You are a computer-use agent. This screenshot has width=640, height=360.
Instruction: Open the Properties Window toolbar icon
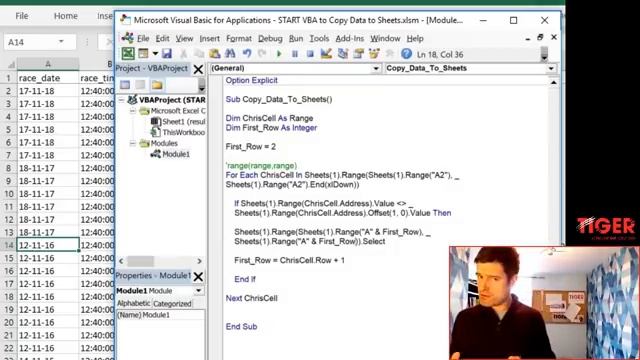(x=358, y=53)
